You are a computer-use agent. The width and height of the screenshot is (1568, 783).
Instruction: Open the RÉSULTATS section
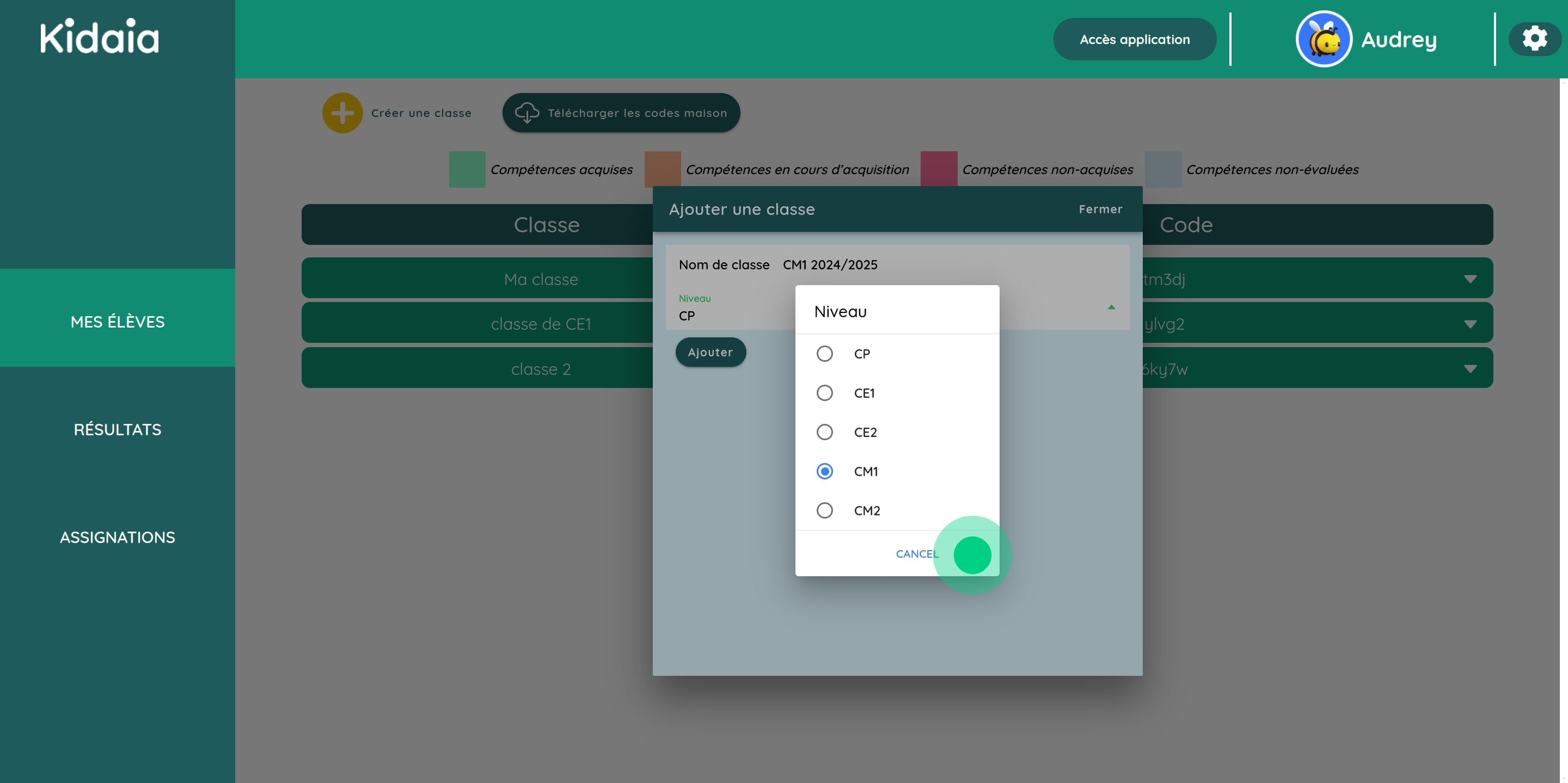click(117, 429)
